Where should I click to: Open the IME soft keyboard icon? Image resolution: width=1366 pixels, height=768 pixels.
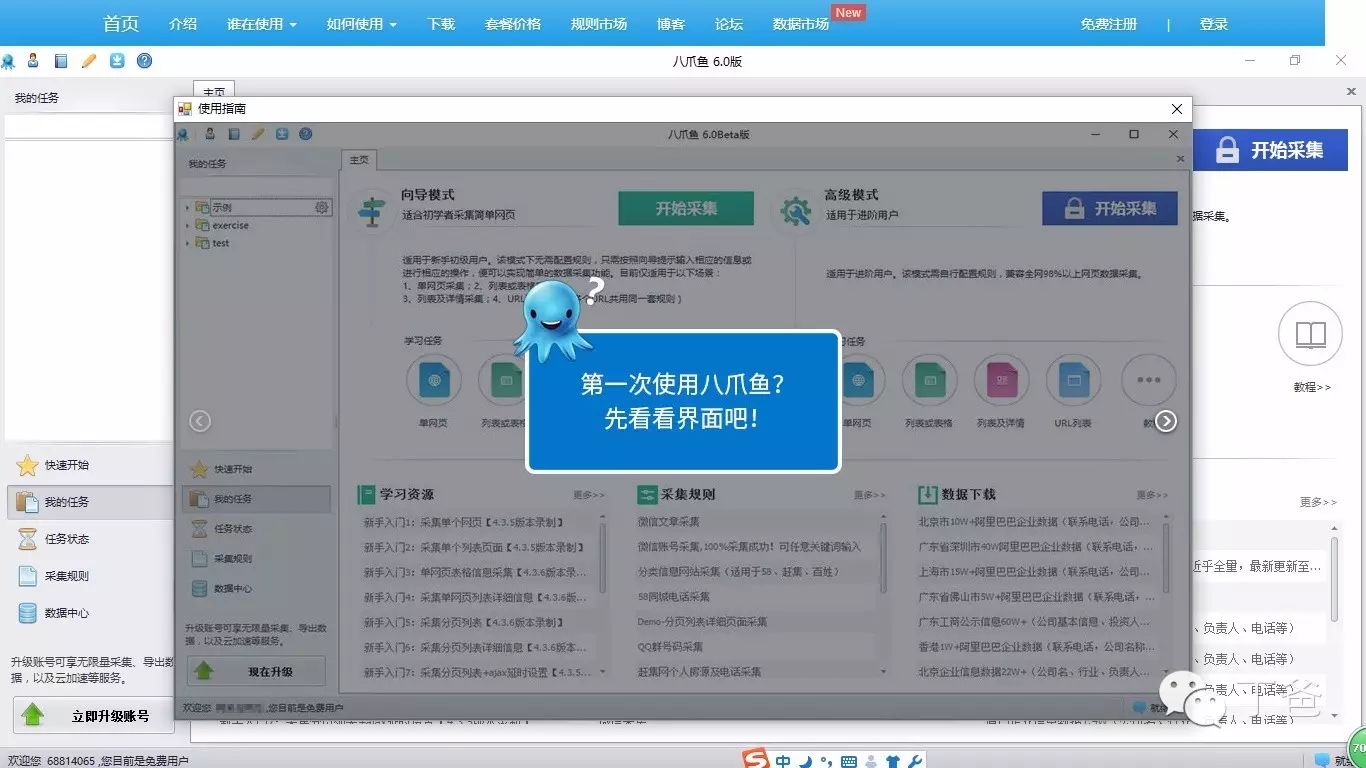point(849,762)
